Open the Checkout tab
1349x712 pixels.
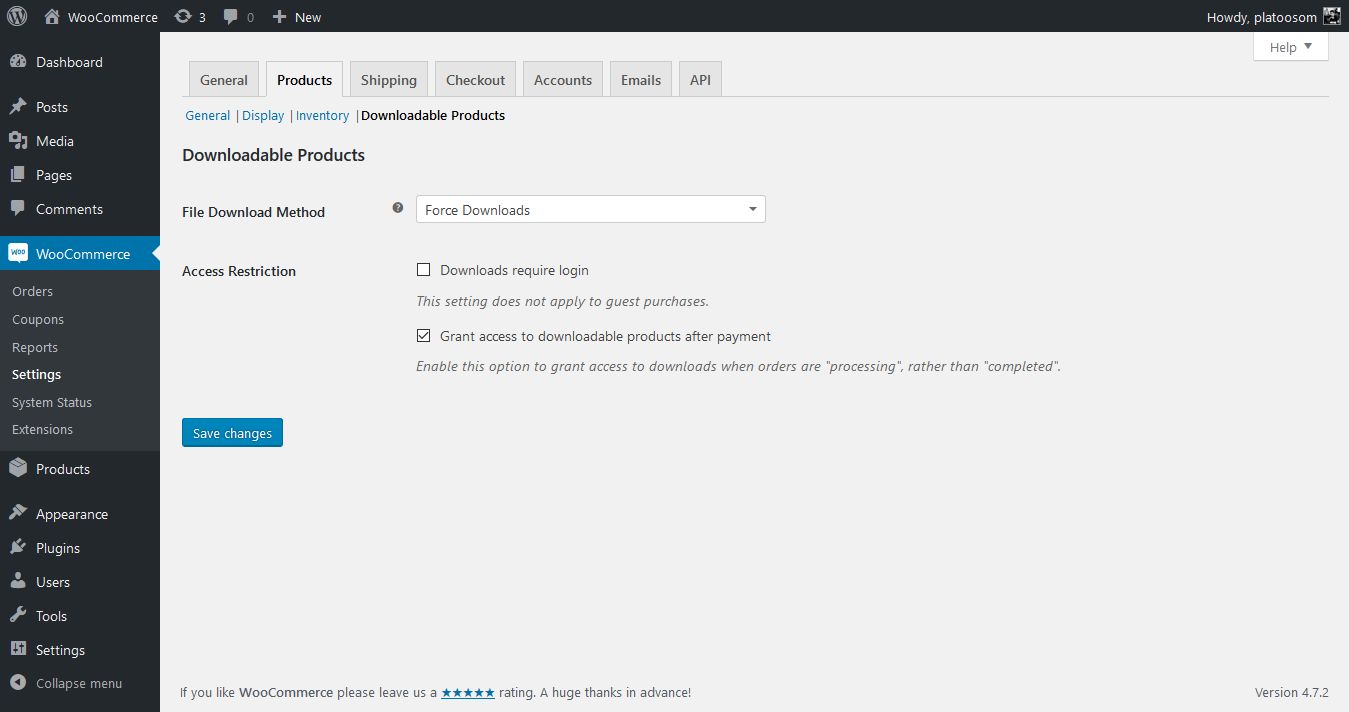pyautogui.click(x=476, y=80)
